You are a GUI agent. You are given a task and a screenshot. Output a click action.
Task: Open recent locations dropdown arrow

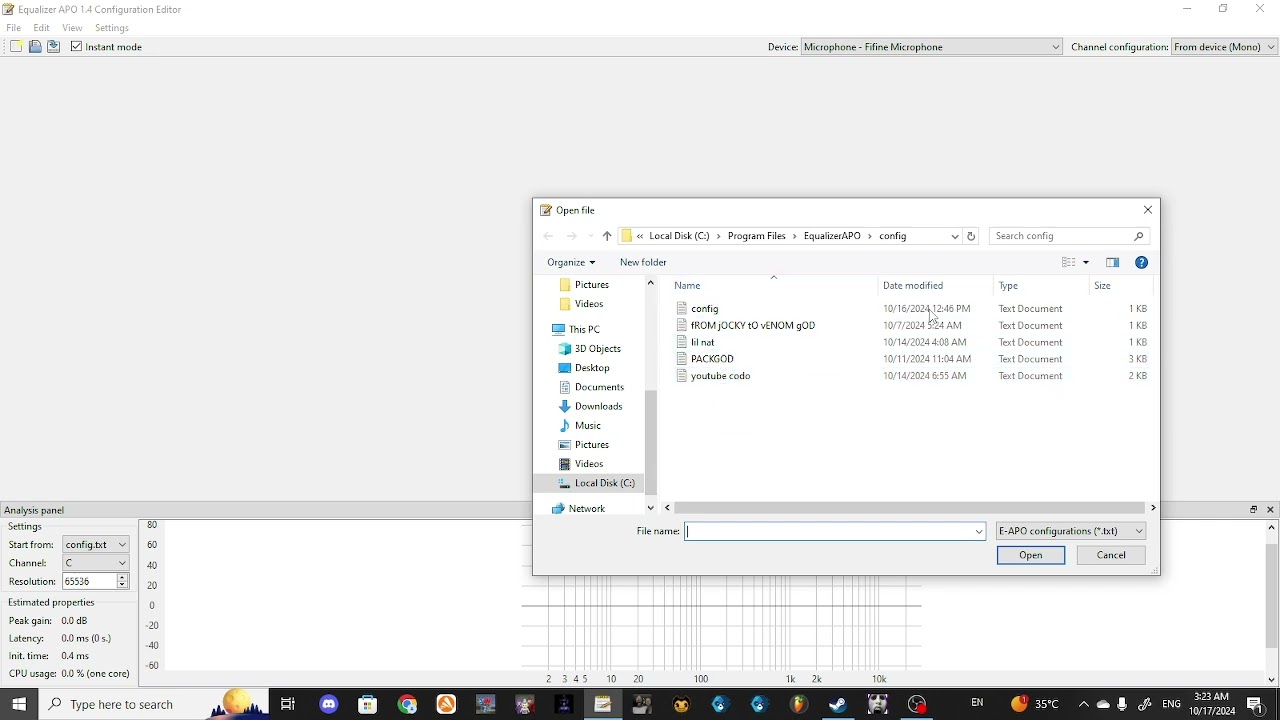591,238
